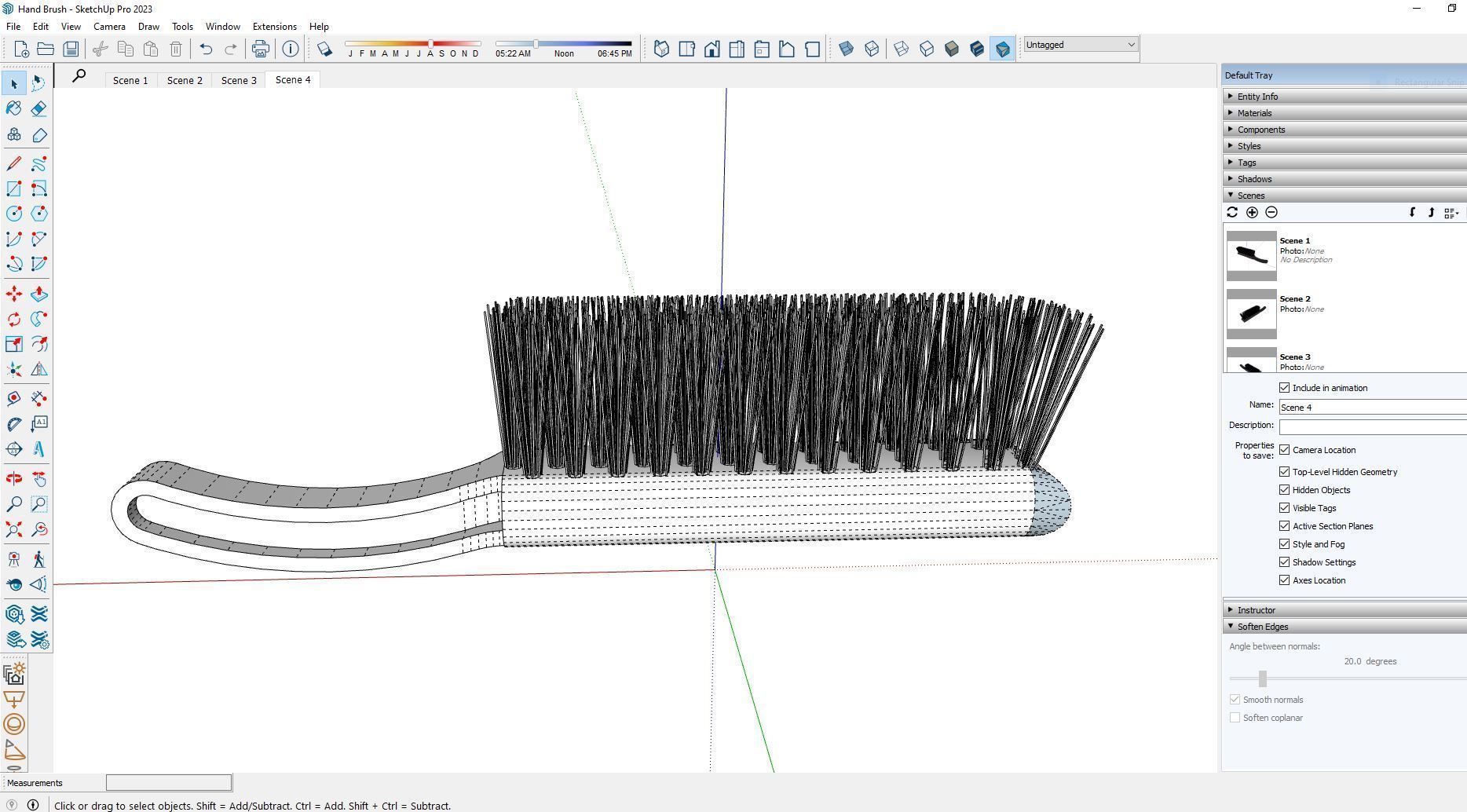Select the Rotate tool
1467x812 pixels.
point(14,319)
